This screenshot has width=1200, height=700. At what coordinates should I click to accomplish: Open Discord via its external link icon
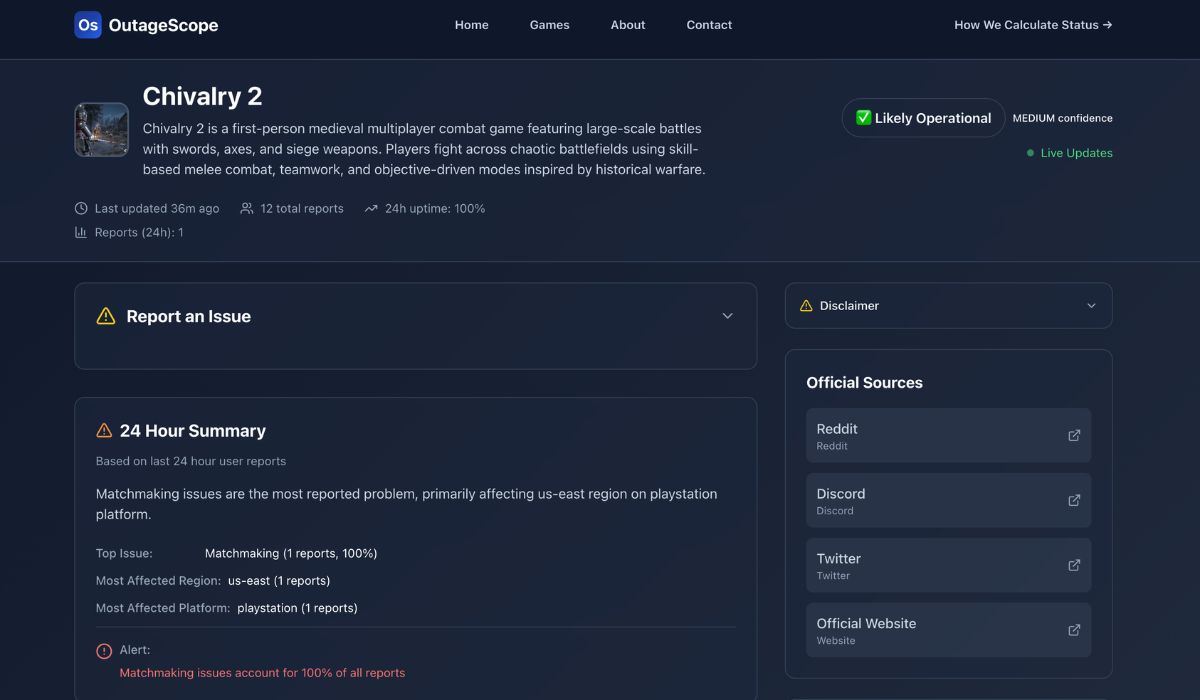1074,500
